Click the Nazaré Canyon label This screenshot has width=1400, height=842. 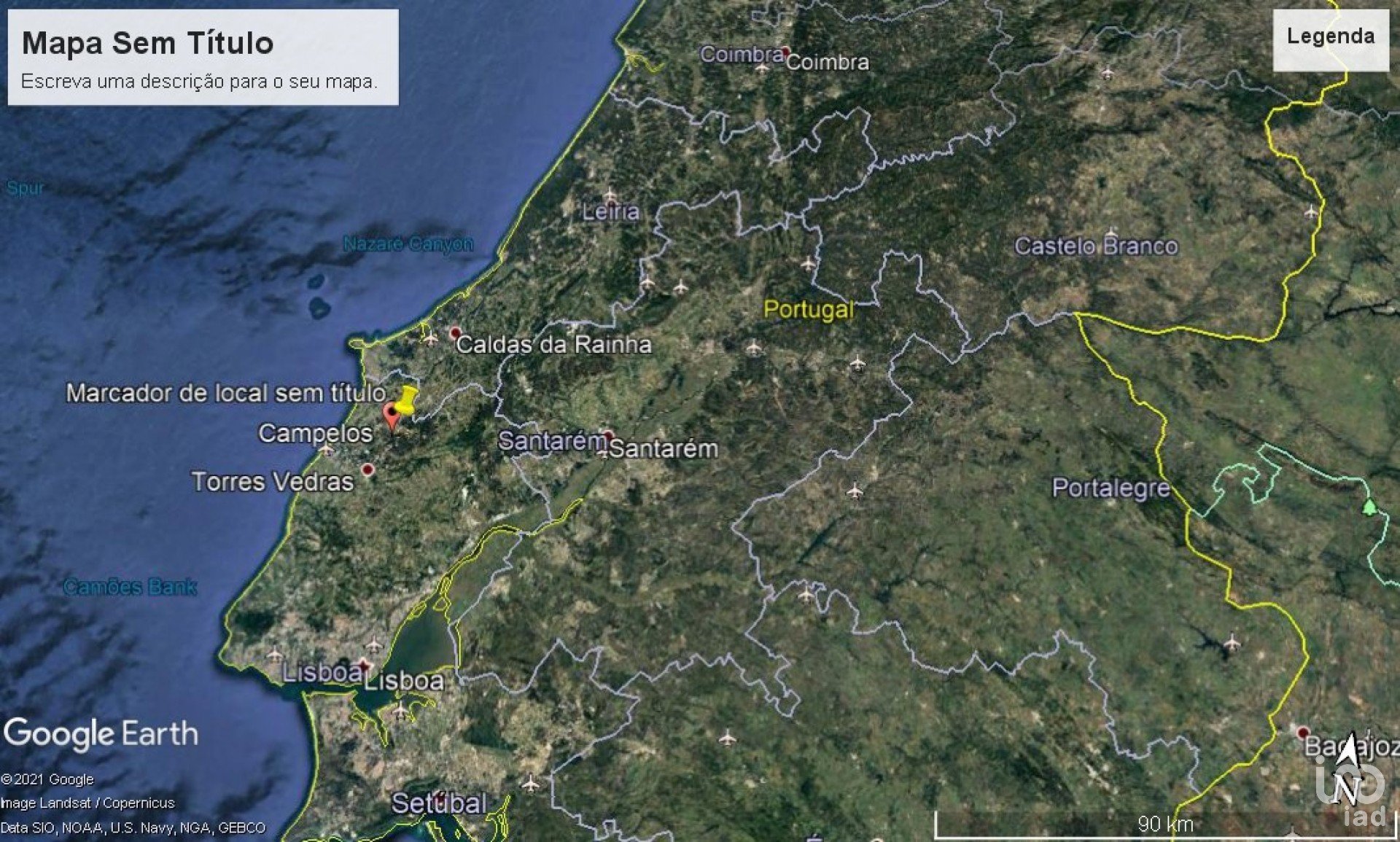tap(408, 243)
